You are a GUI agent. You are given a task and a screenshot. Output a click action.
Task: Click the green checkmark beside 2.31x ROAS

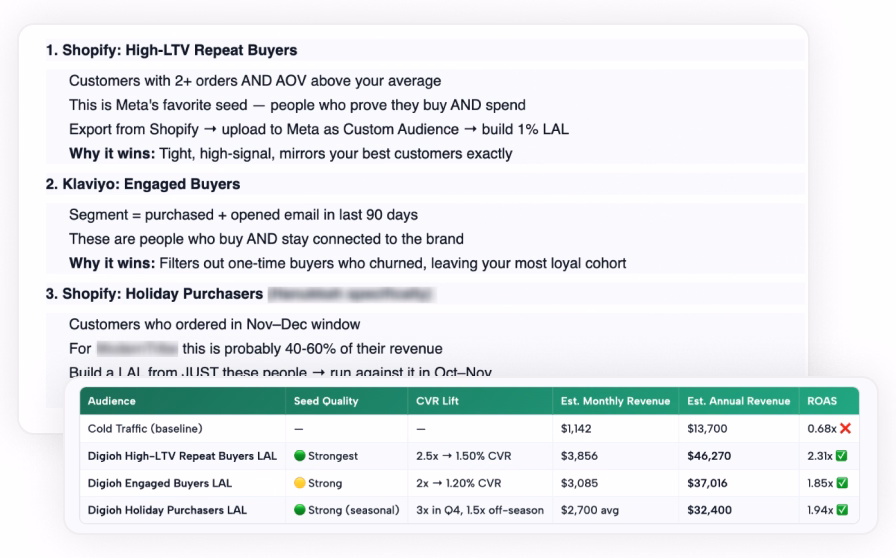[x=842, y=456]
